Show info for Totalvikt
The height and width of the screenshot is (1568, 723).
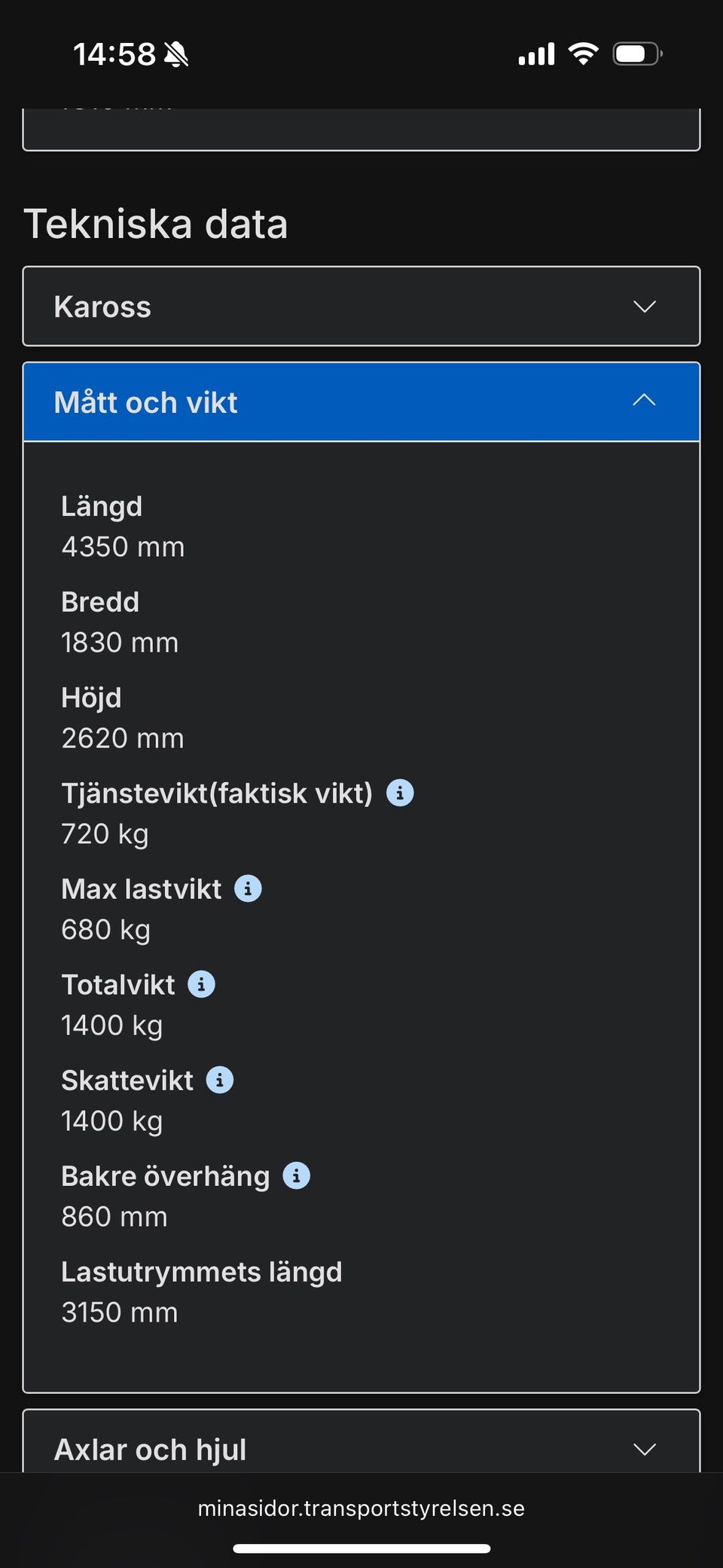pyautogui.click(x=201, y=984)
